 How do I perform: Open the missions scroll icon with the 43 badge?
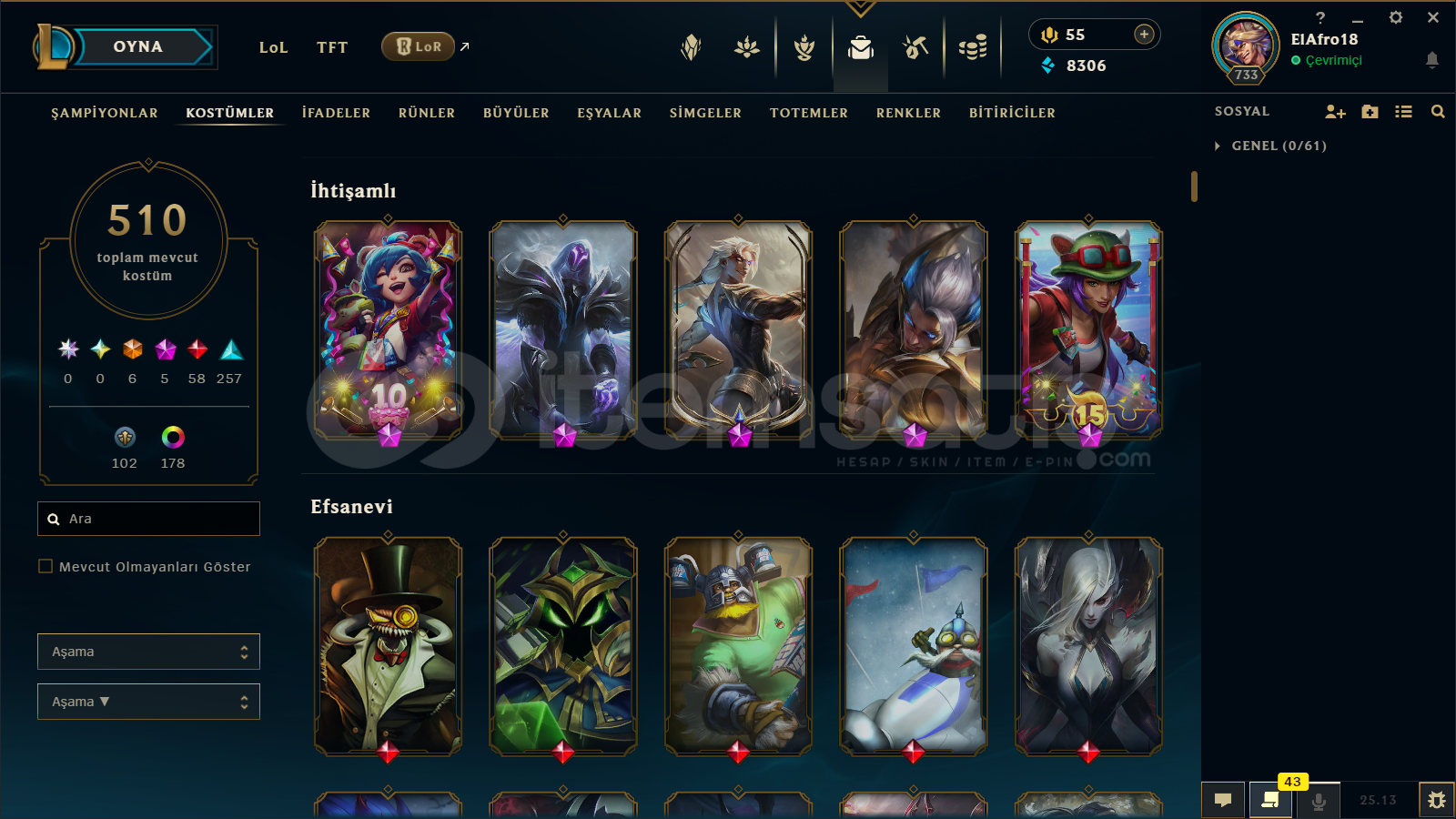pyautogui.click(x=1270, y=800)
